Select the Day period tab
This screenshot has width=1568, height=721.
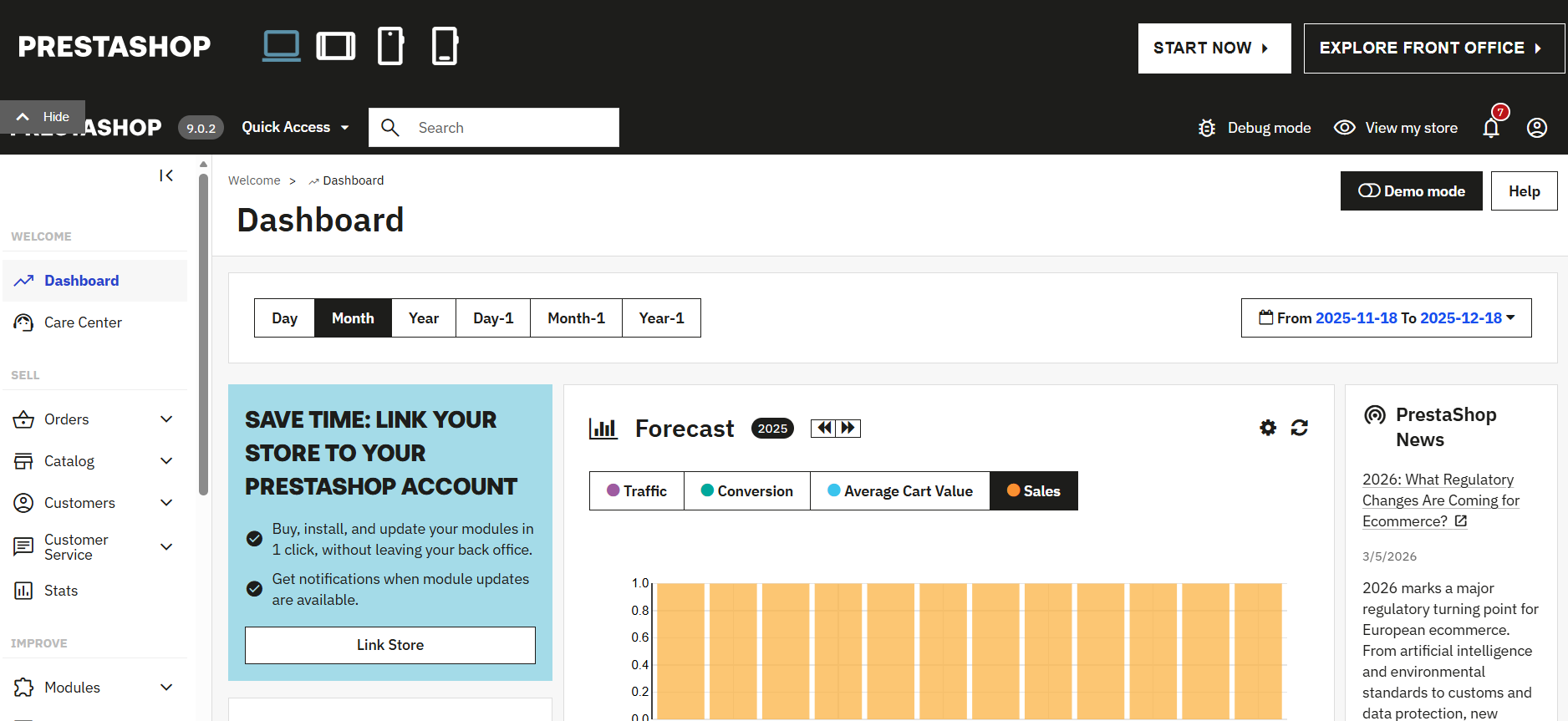[x=284, y=318]
